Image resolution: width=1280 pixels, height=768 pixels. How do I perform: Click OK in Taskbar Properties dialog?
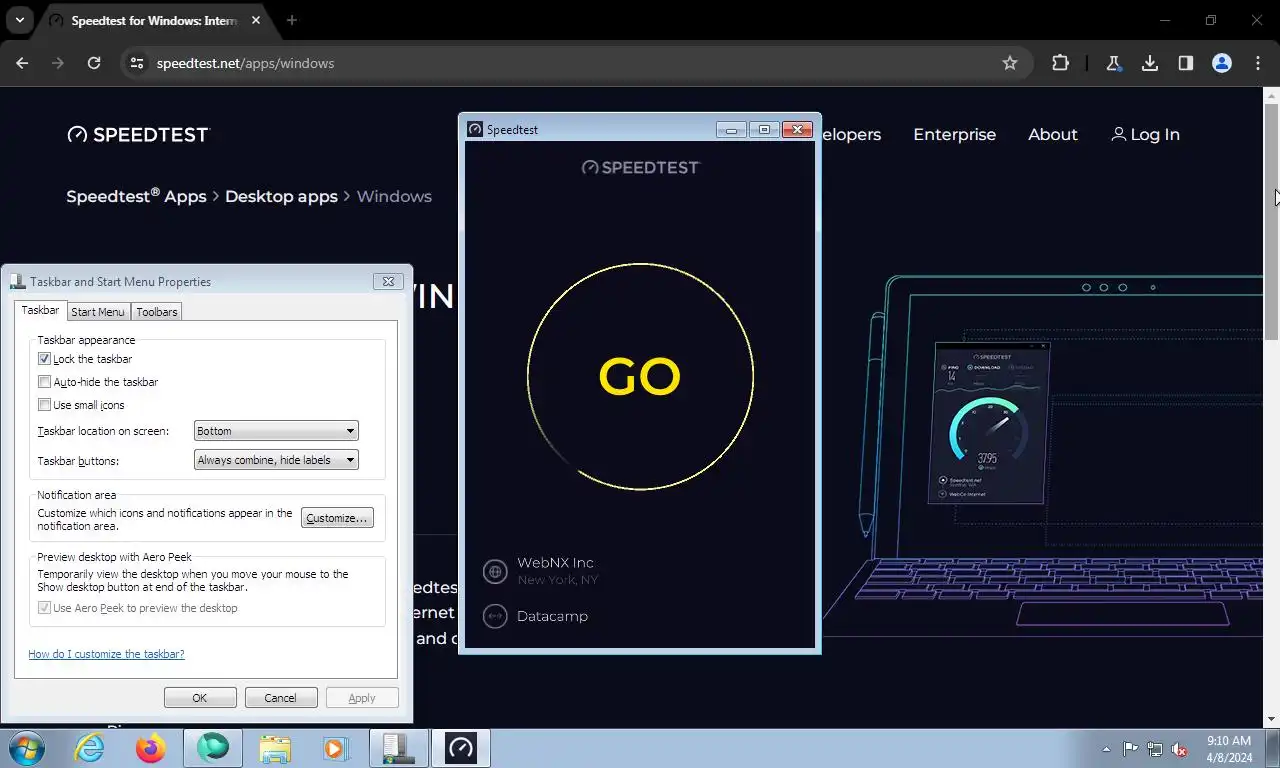coord(200,698)
